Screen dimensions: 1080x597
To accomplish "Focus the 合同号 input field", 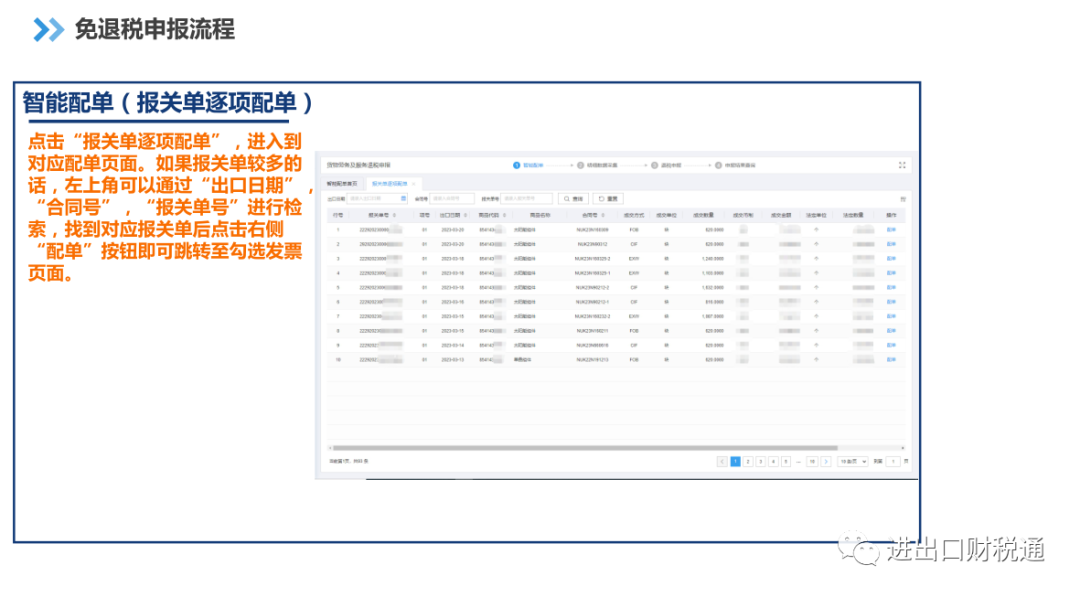I will tap(452, 198).
